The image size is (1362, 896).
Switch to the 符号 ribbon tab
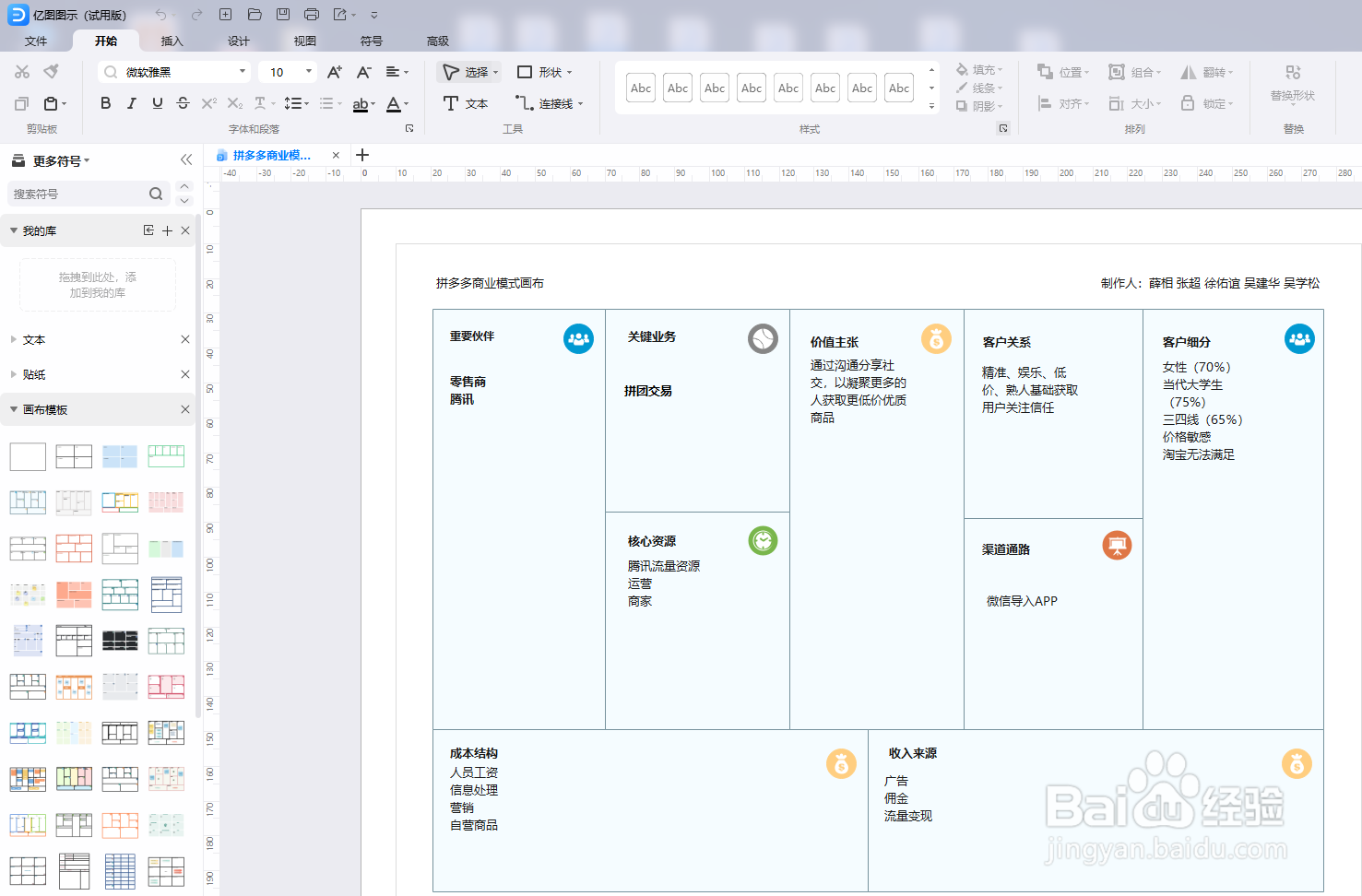(x=372, y=41)
